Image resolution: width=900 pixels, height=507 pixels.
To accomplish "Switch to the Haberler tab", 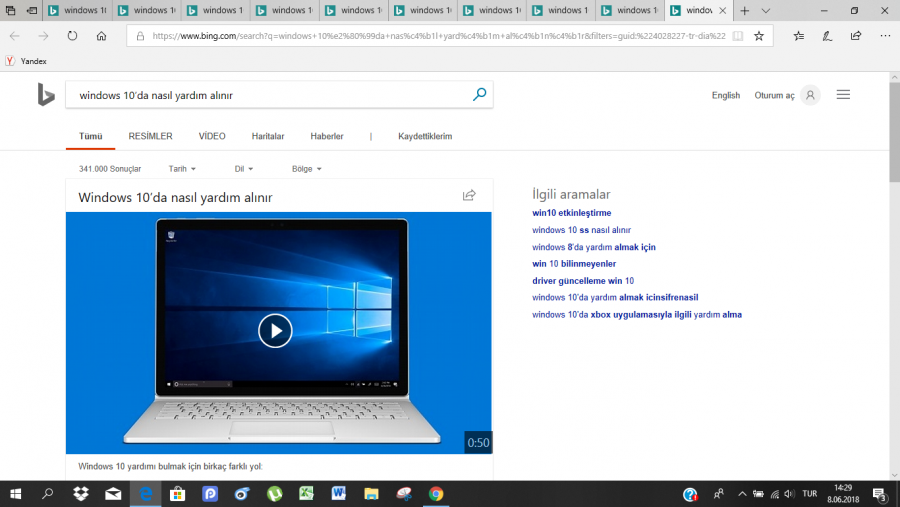I will (x=327, y=136).
